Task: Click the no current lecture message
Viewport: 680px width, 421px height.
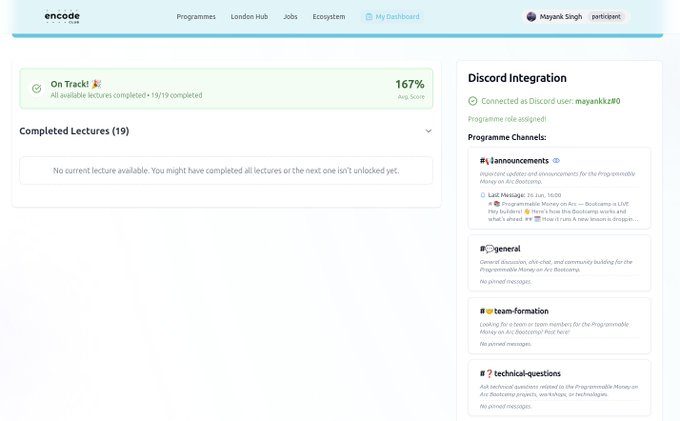Action: coord(226,170)
